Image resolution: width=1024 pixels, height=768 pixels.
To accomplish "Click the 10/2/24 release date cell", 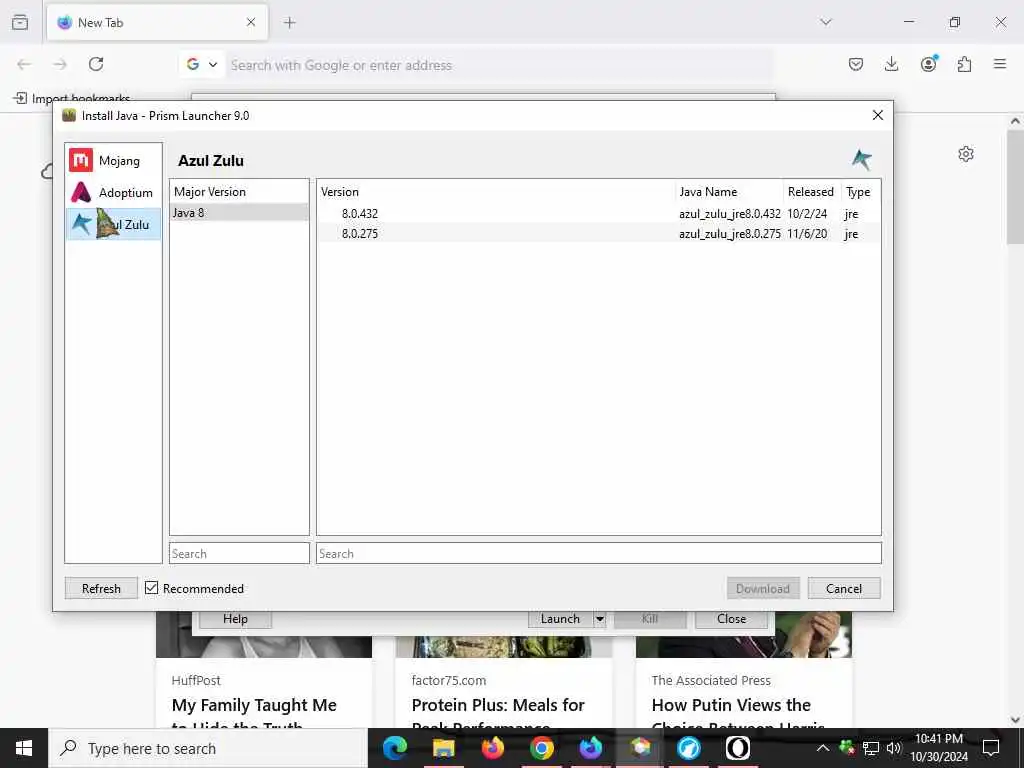I will 807,214.
